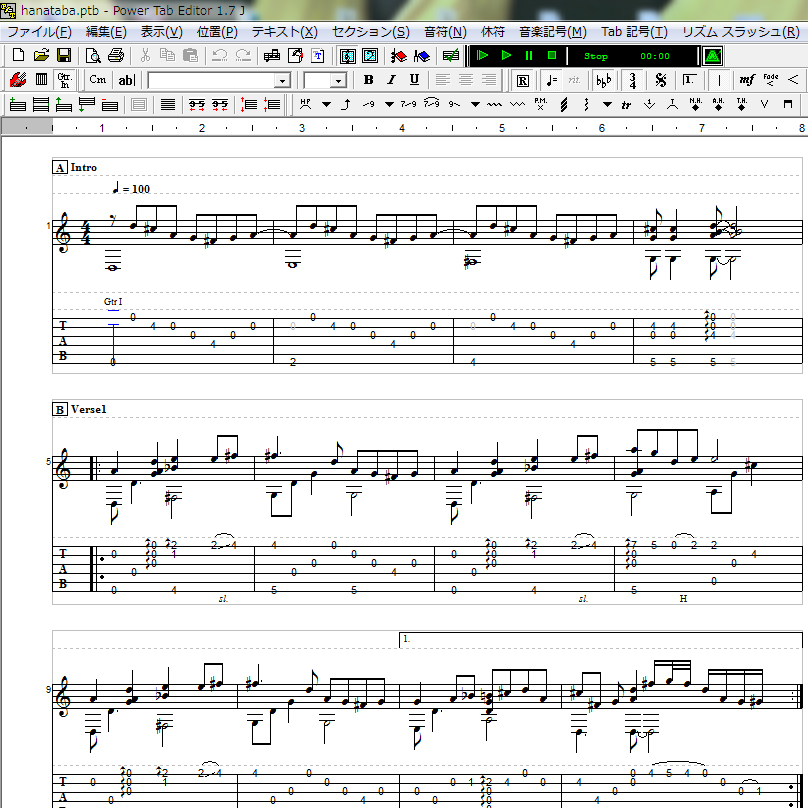Start playback from current position
This screenshot has width=808, height=808.
click(x=506, y=55)
